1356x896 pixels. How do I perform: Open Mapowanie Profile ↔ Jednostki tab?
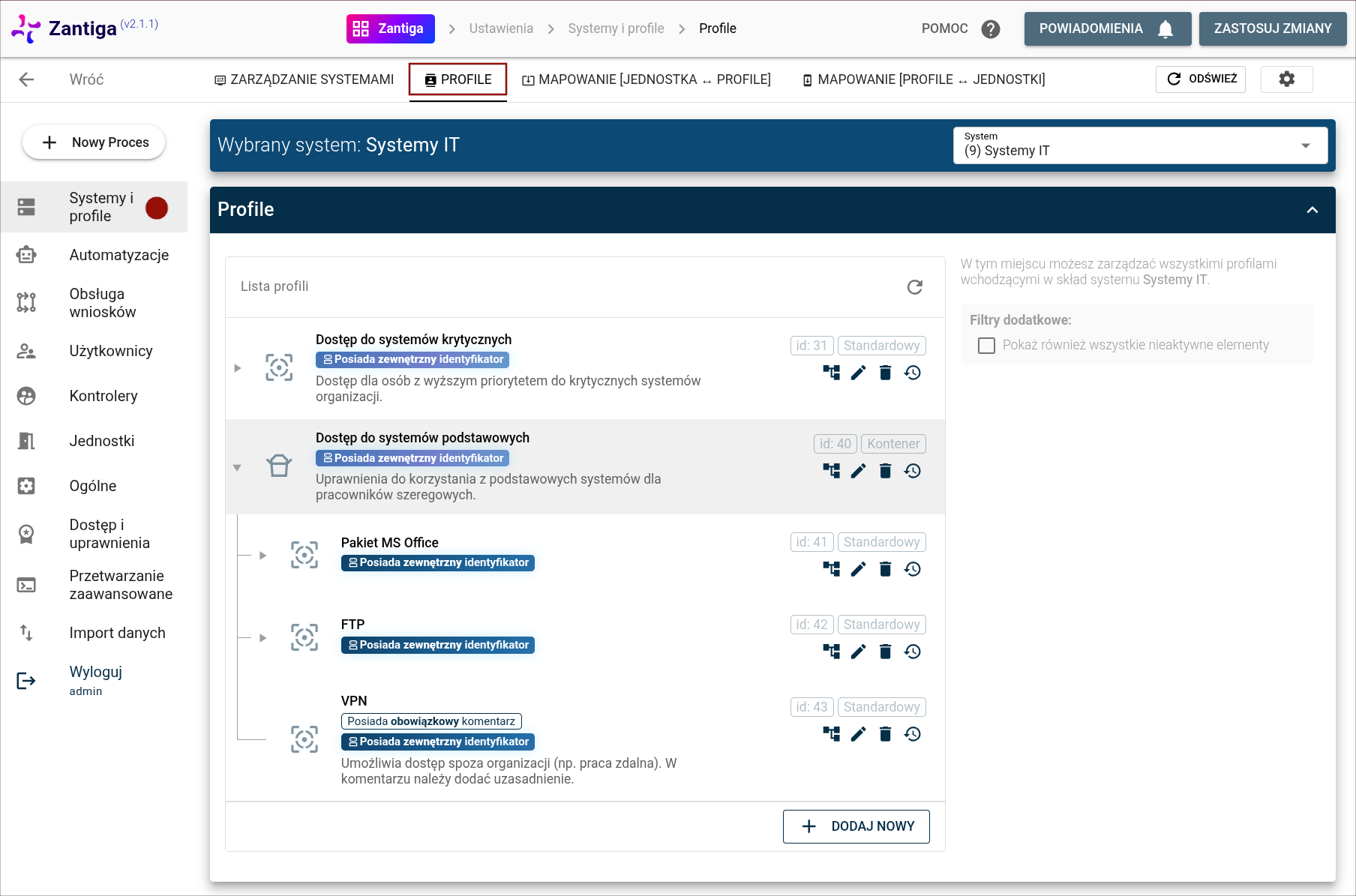(923, 79)
